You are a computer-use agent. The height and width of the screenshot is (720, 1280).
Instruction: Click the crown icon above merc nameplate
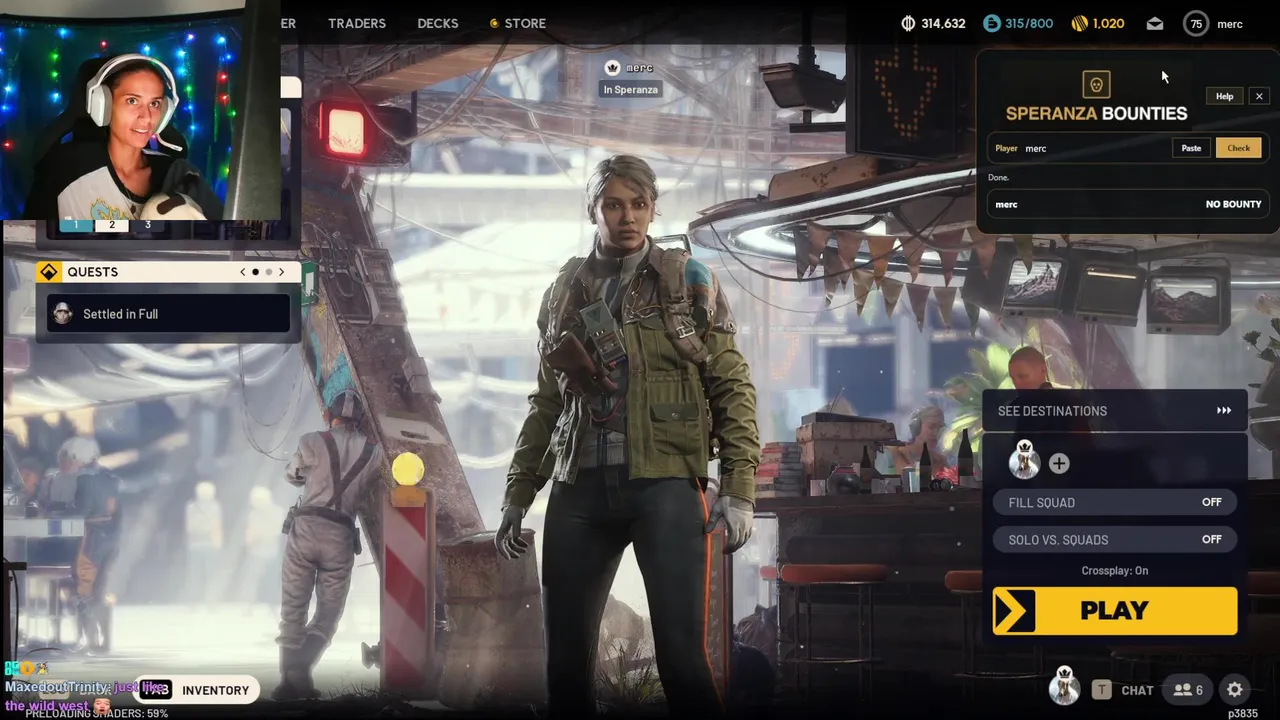point(612,67)
